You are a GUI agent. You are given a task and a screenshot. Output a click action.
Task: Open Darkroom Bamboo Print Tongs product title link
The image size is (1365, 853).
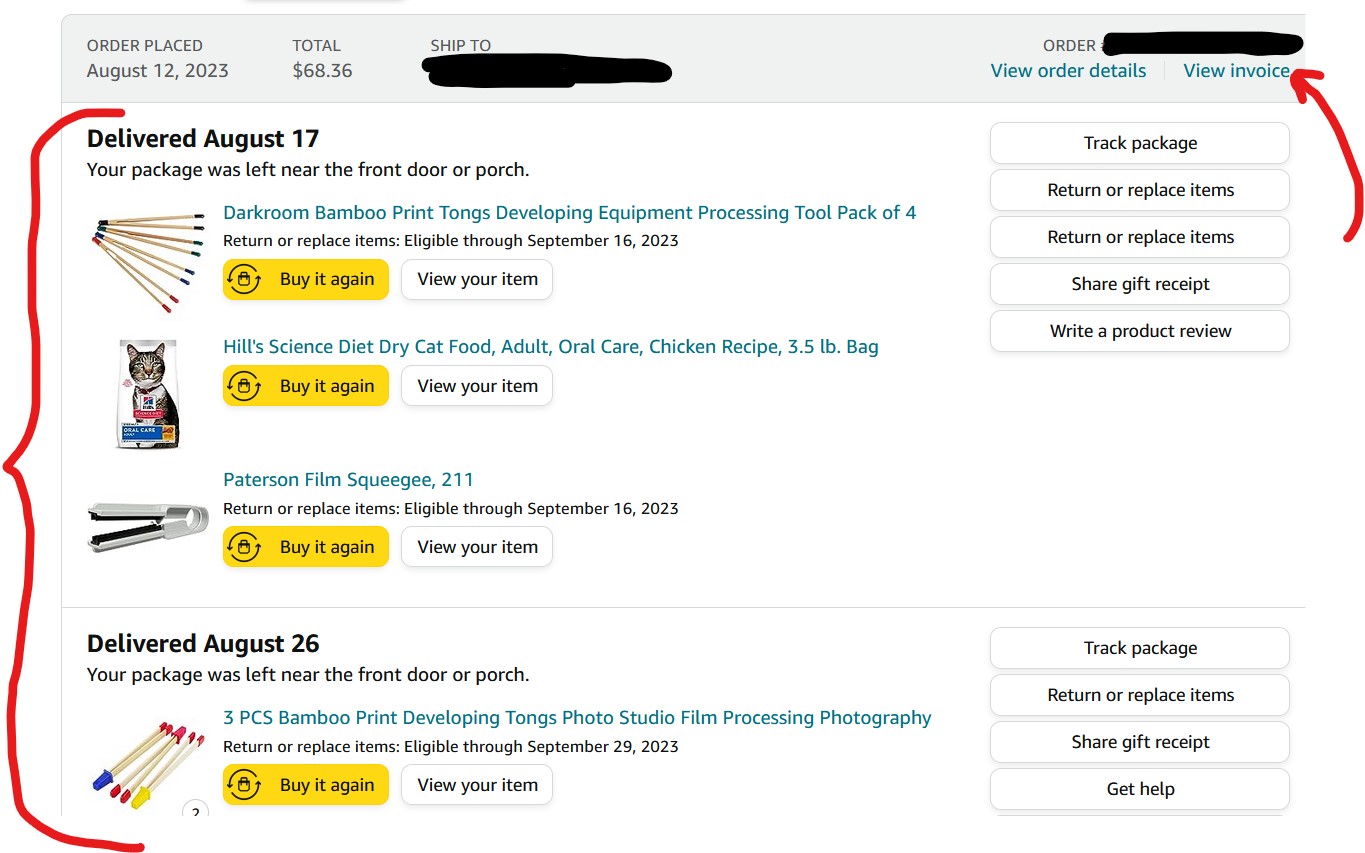coord(569,212)
